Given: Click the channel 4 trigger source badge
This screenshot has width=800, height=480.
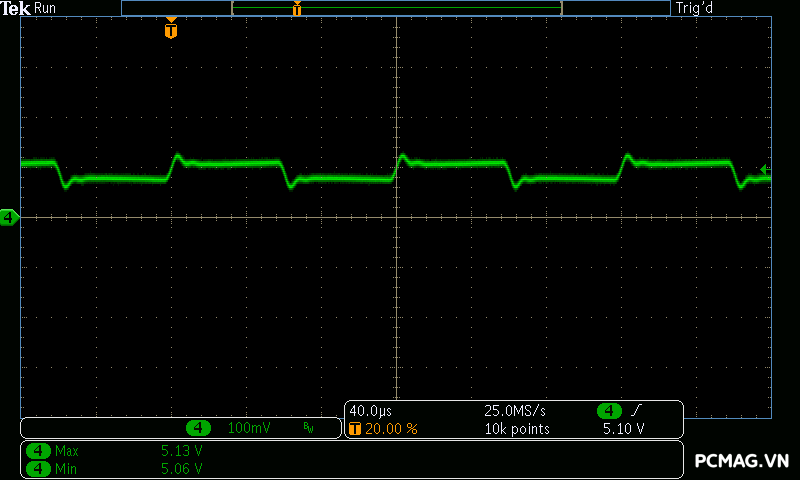Looking at the screenshot, I should click(x=609, y=411).
